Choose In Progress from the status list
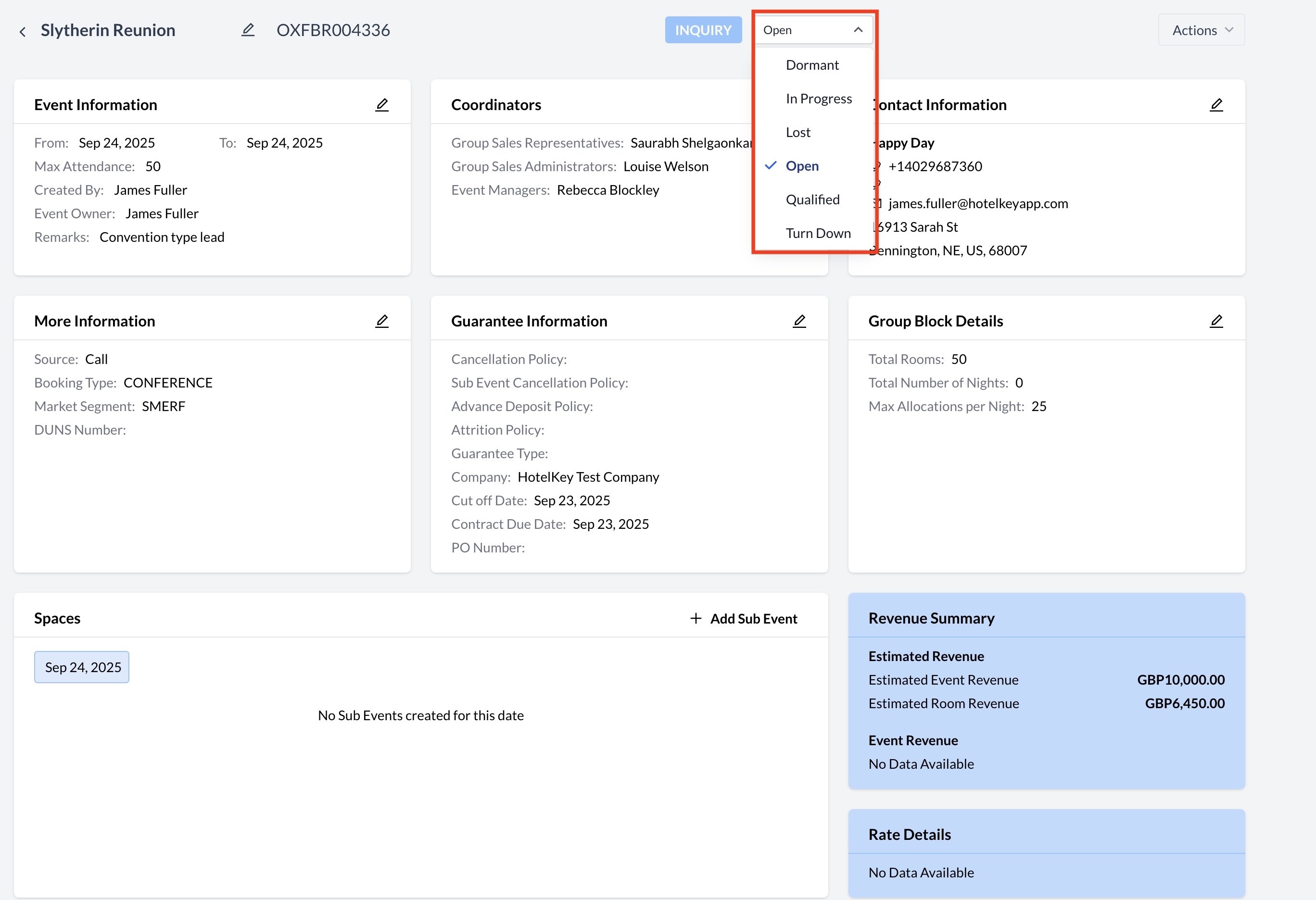Screen dimensions: 1316x900 [818, 99]
